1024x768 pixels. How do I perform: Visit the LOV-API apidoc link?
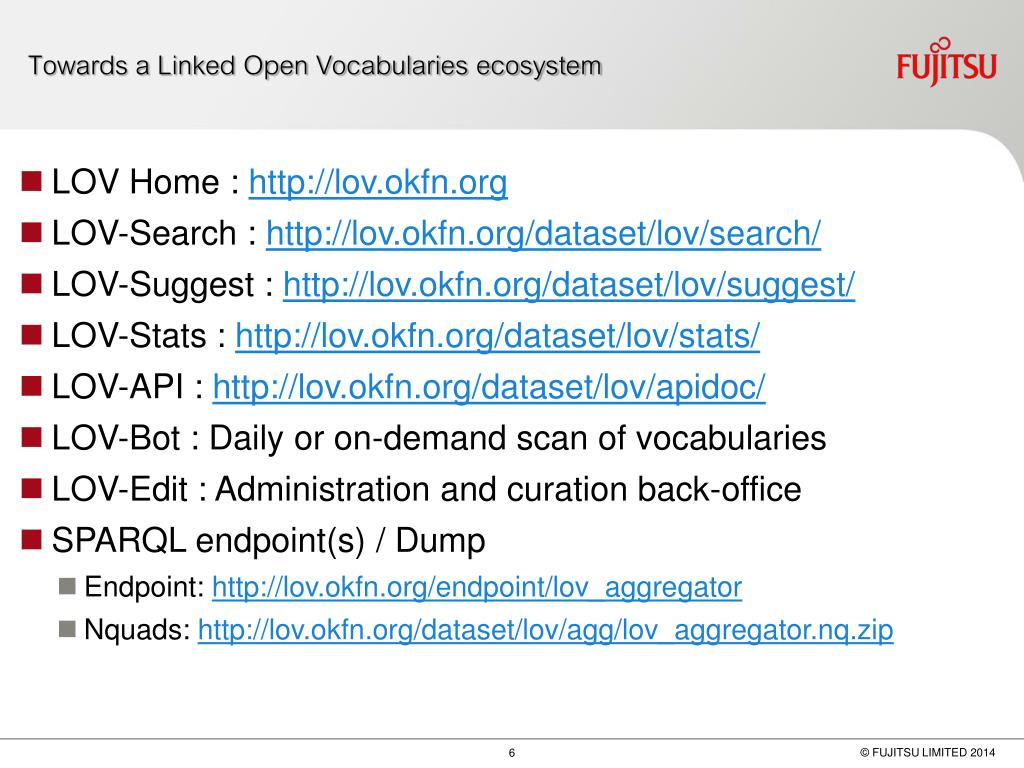(488, 387)
